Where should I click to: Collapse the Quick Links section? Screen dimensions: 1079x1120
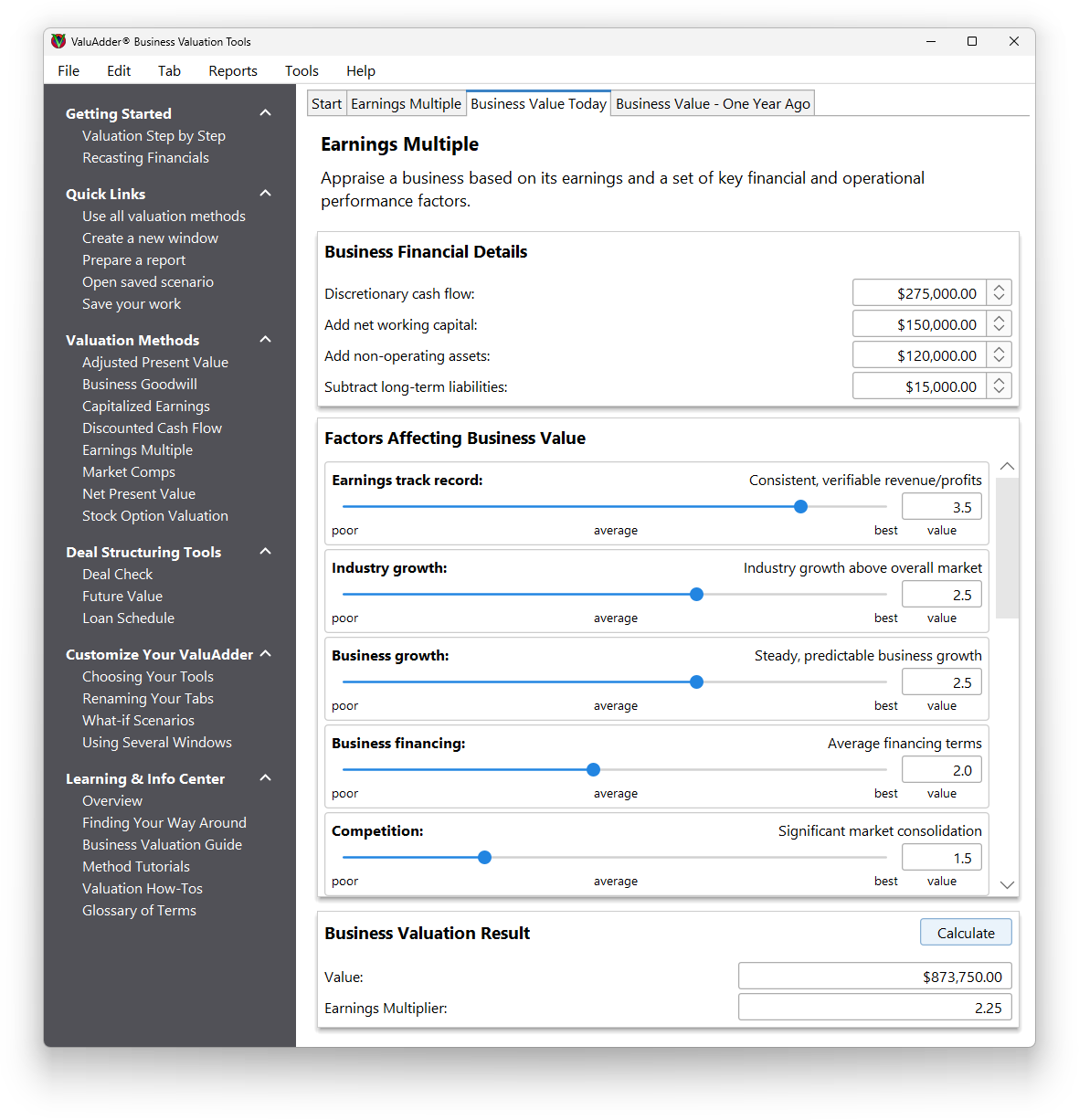[x=266, y=194]
